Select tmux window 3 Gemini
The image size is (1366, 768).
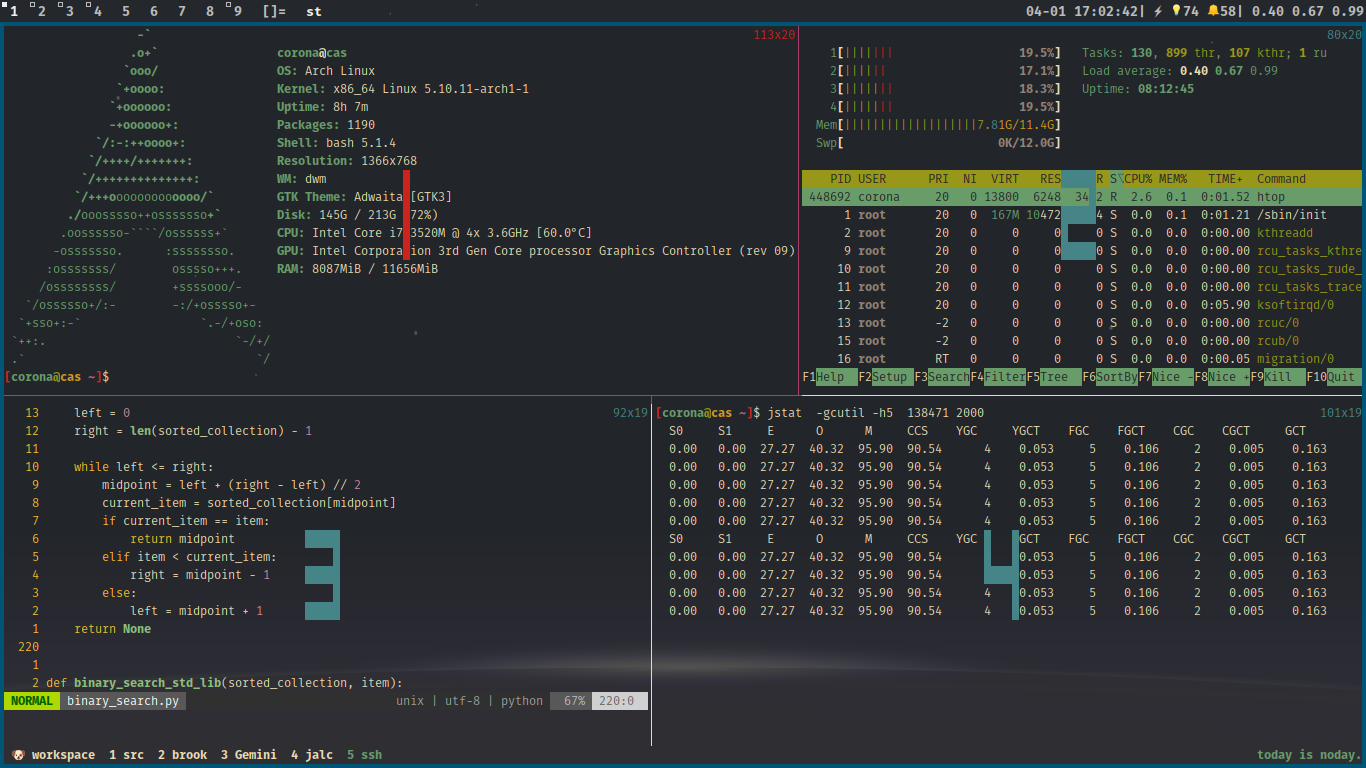(249, 755)
